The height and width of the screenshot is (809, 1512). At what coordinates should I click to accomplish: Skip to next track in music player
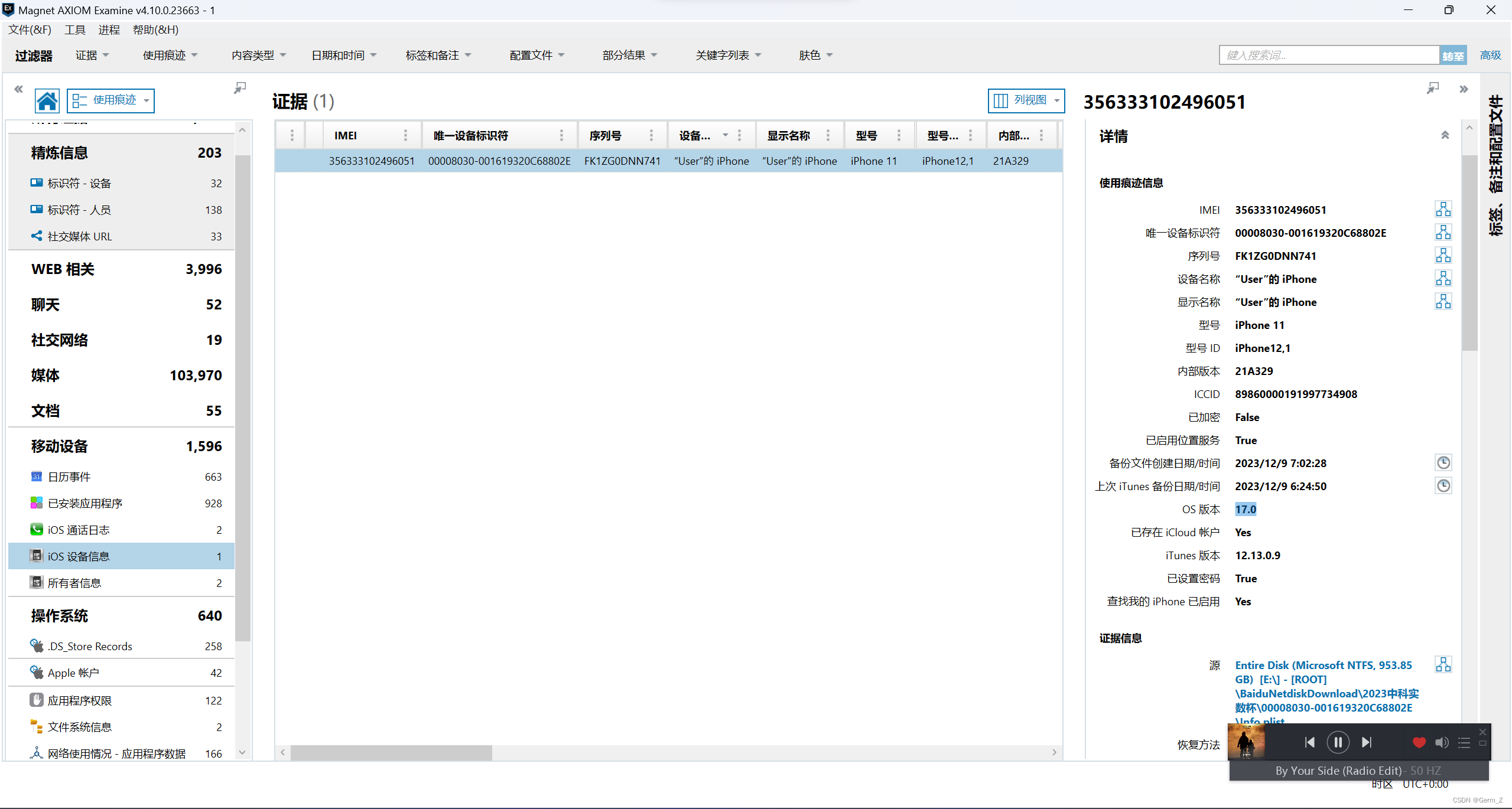(1367, 742)
